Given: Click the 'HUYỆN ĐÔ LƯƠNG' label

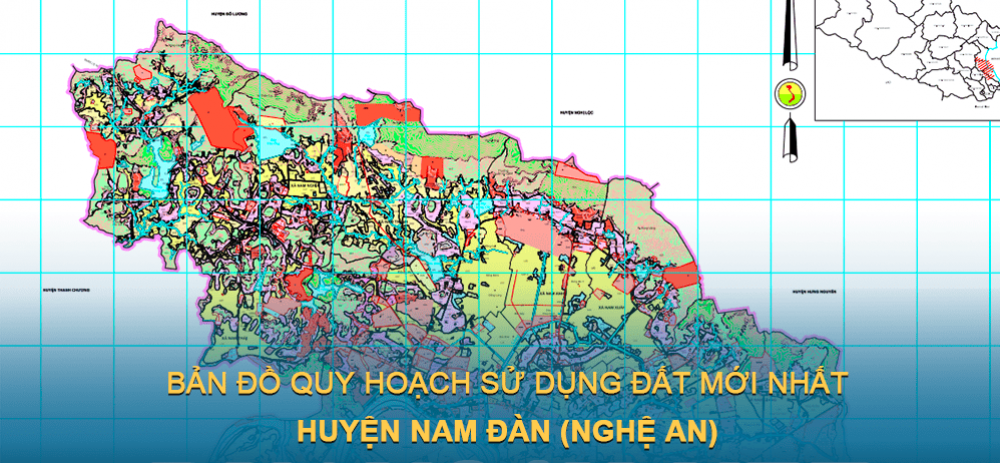Looking at the screenshot, I should [x=231, y=13].
